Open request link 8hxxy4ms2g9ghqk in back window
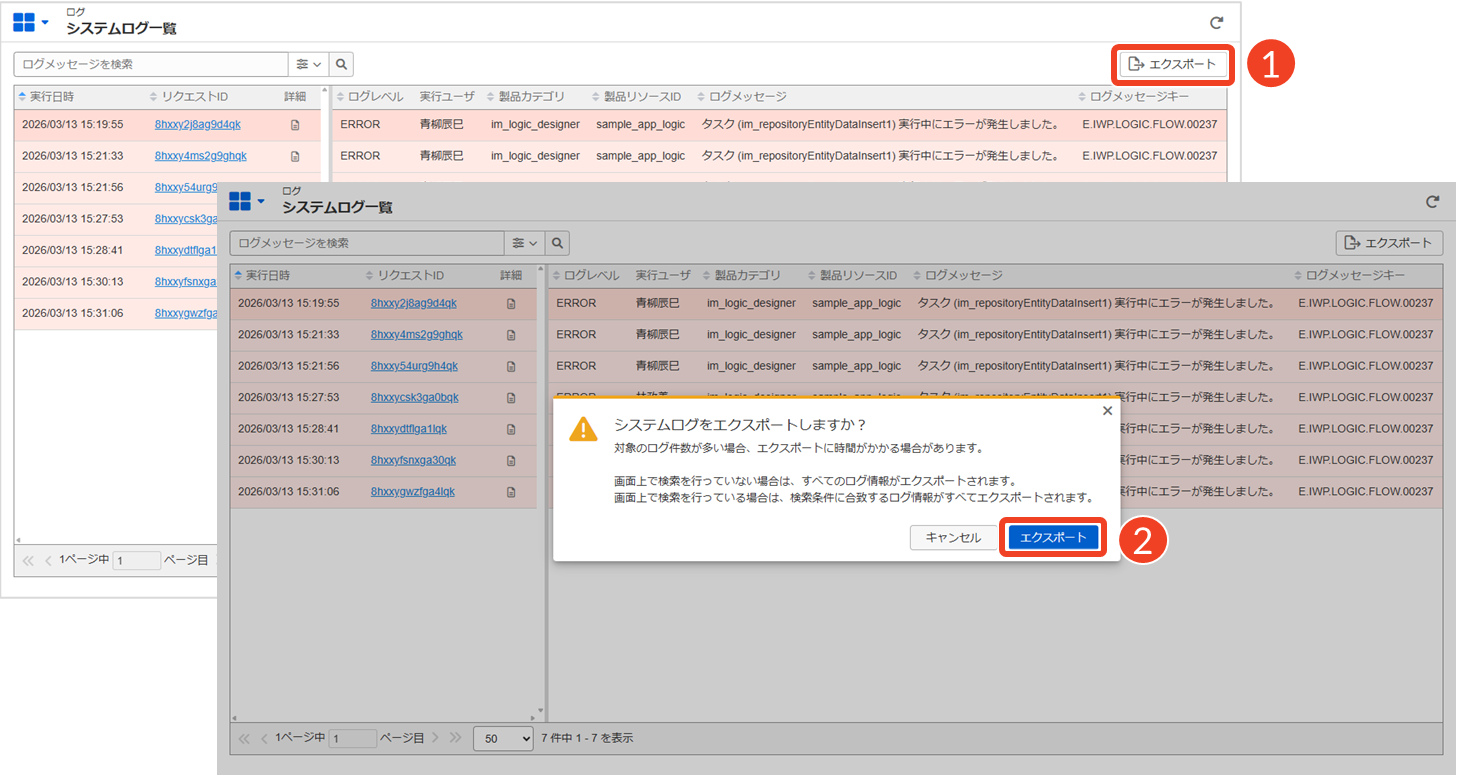This screenshot has width=1459, height=779. coord(201,156)
